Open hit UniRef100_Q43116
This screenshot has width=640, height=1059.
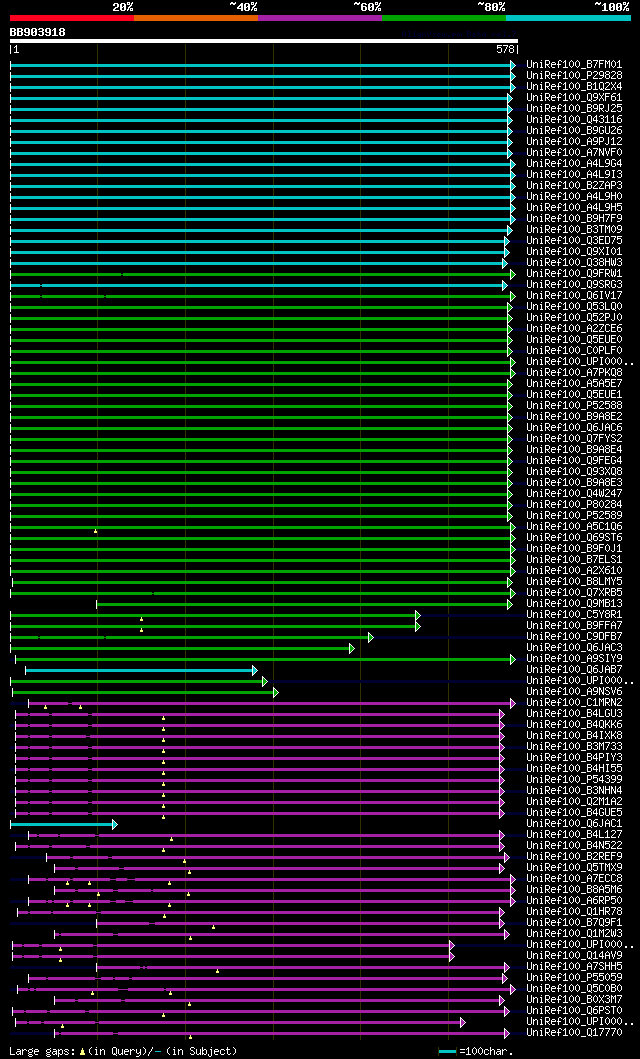tap(574, 120)
